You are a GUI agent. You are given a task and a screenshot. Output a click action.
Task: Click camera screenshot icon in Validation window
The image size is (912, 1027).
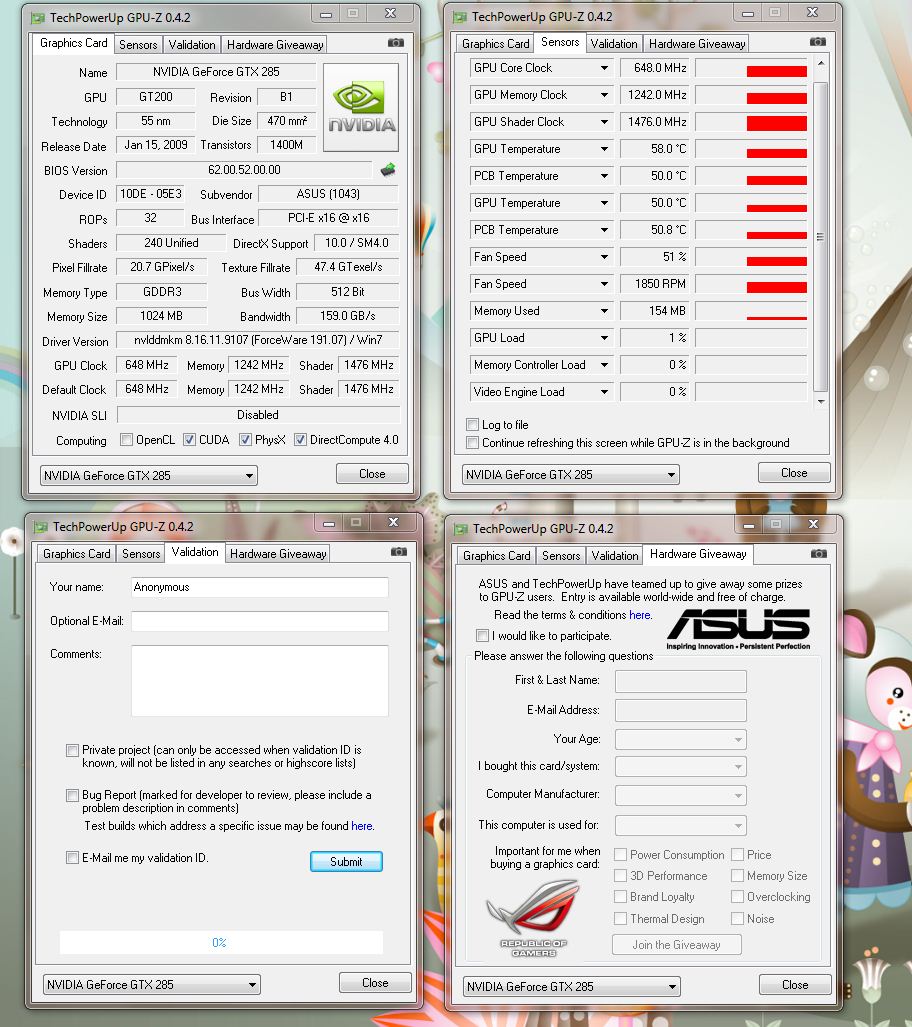399,551
